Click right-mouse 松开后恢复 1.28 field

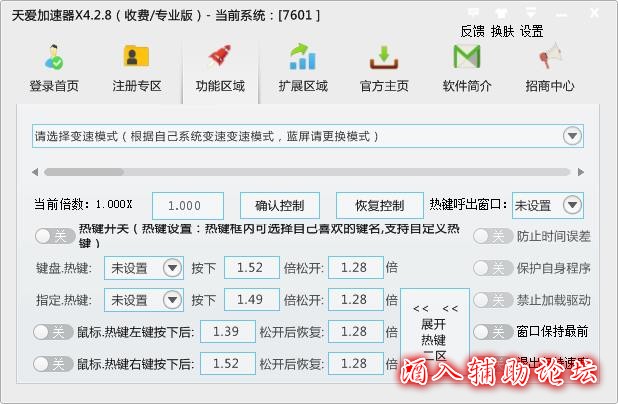coord(356,363)
